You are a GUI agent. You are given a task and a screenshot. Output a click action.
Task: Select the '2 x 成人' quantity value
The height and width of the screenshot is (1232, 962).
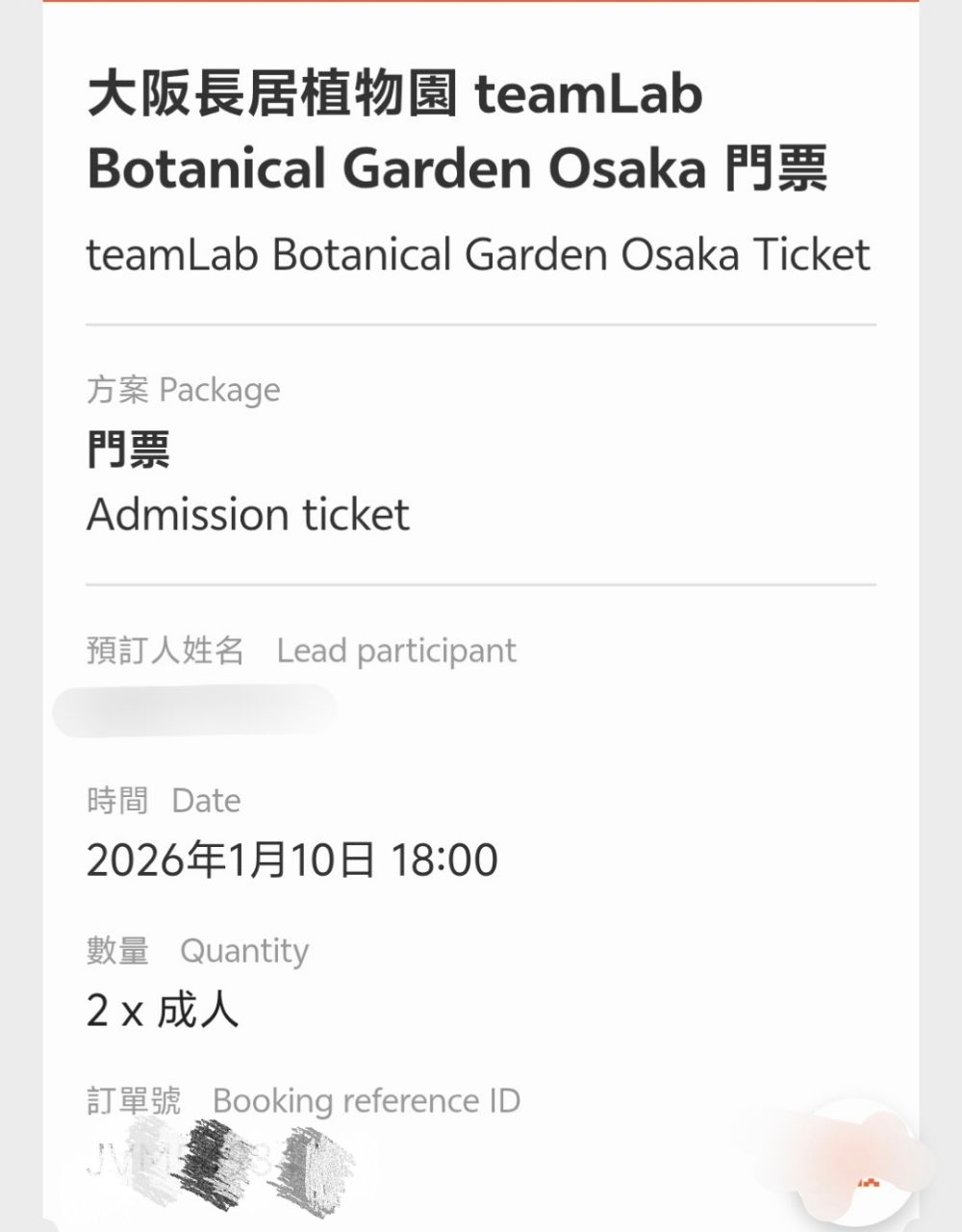coord(162,1011)
